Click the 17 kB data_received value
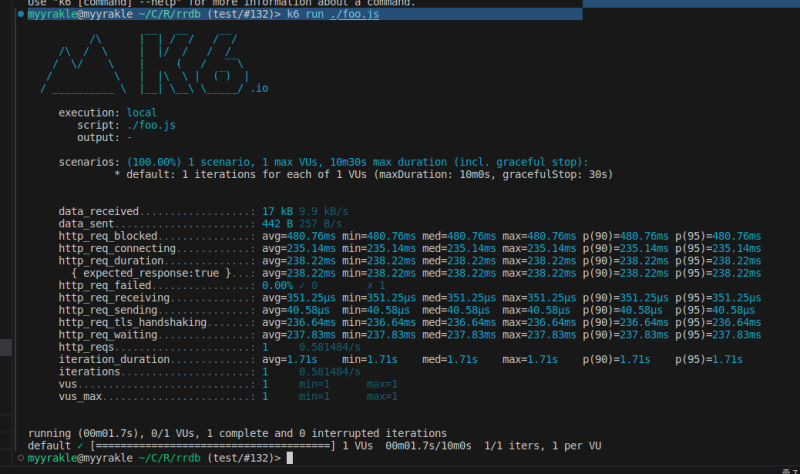The image size is (800, 474). pos(277,212)
